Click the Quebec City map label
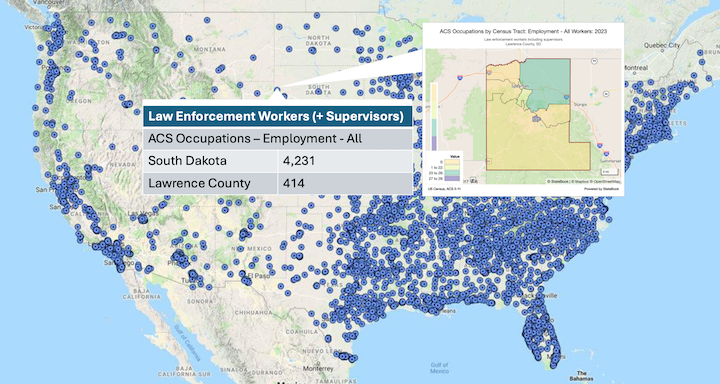Viewport: 720px width, 384px height. pyautogui.click(x=662, y=45)
